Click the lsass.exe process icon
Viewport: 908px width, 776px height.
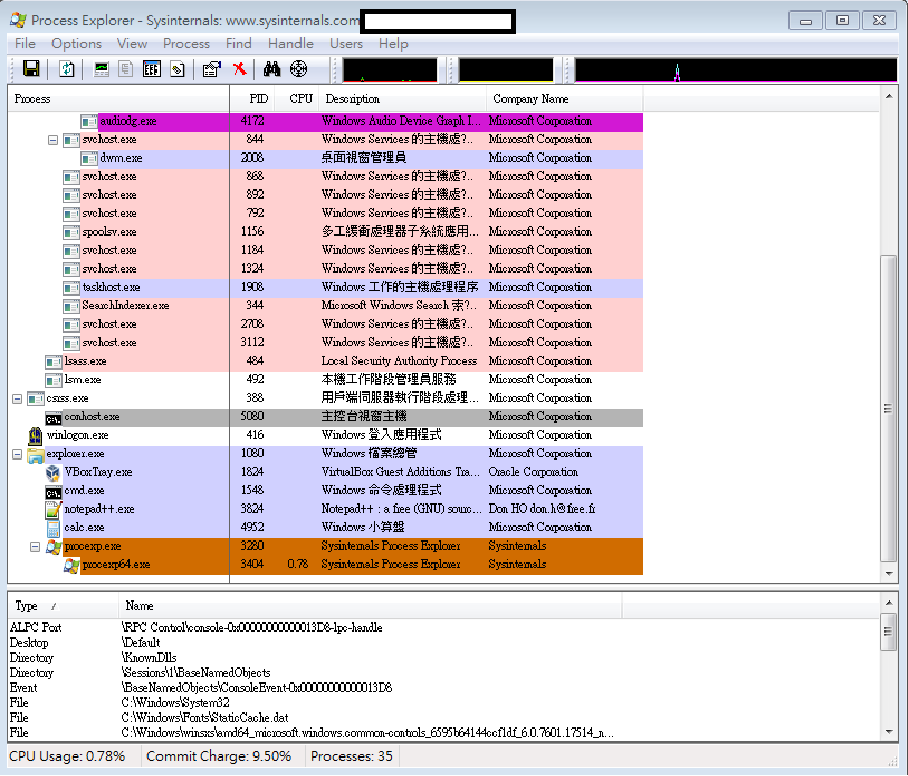coord(53,362)
